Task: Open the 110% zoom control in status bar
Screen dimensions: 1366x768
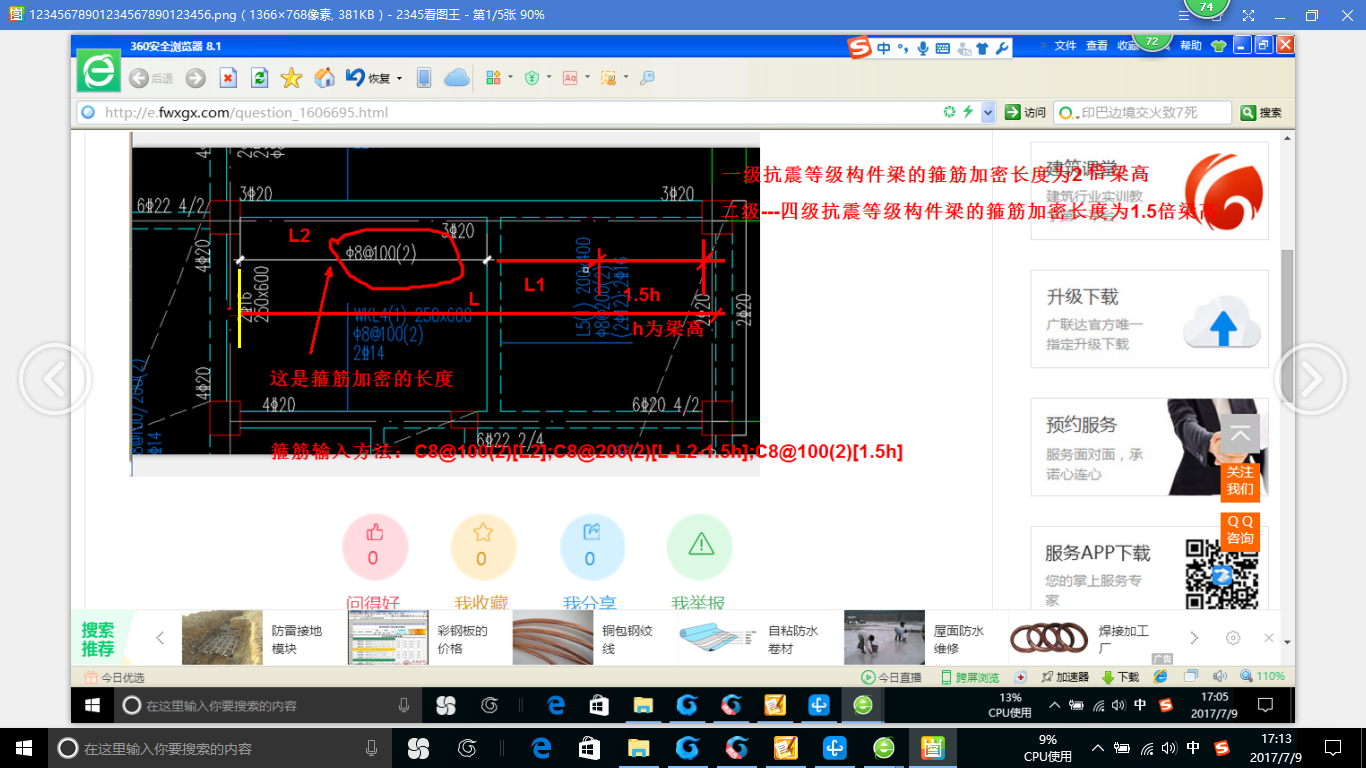Action: coord(1263,677)
